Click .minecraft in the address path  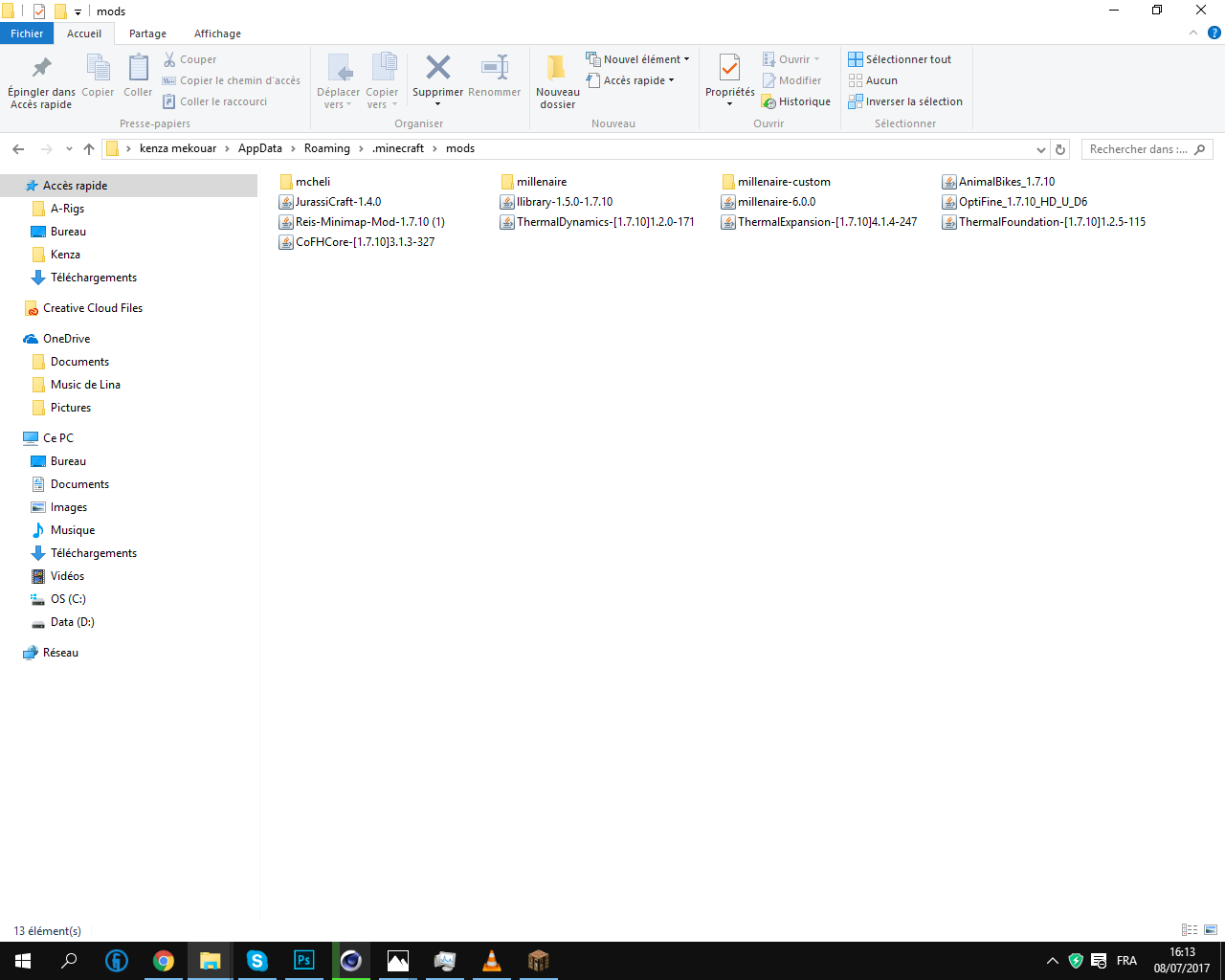coord(398,148)
